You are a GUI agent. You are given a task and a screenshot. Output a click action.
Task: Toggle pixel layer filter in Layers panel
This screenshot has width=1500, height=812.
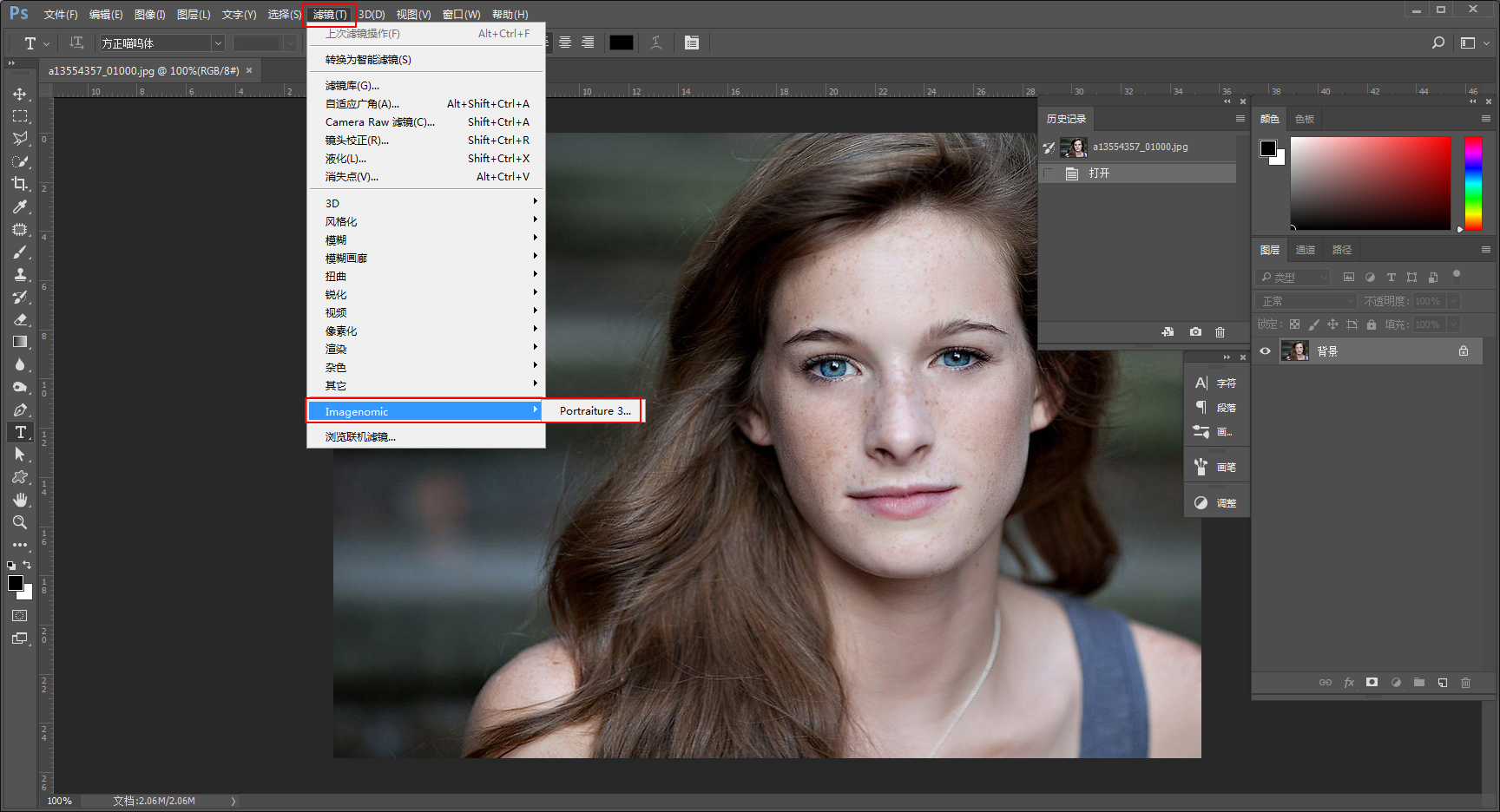click(1348, 278)
